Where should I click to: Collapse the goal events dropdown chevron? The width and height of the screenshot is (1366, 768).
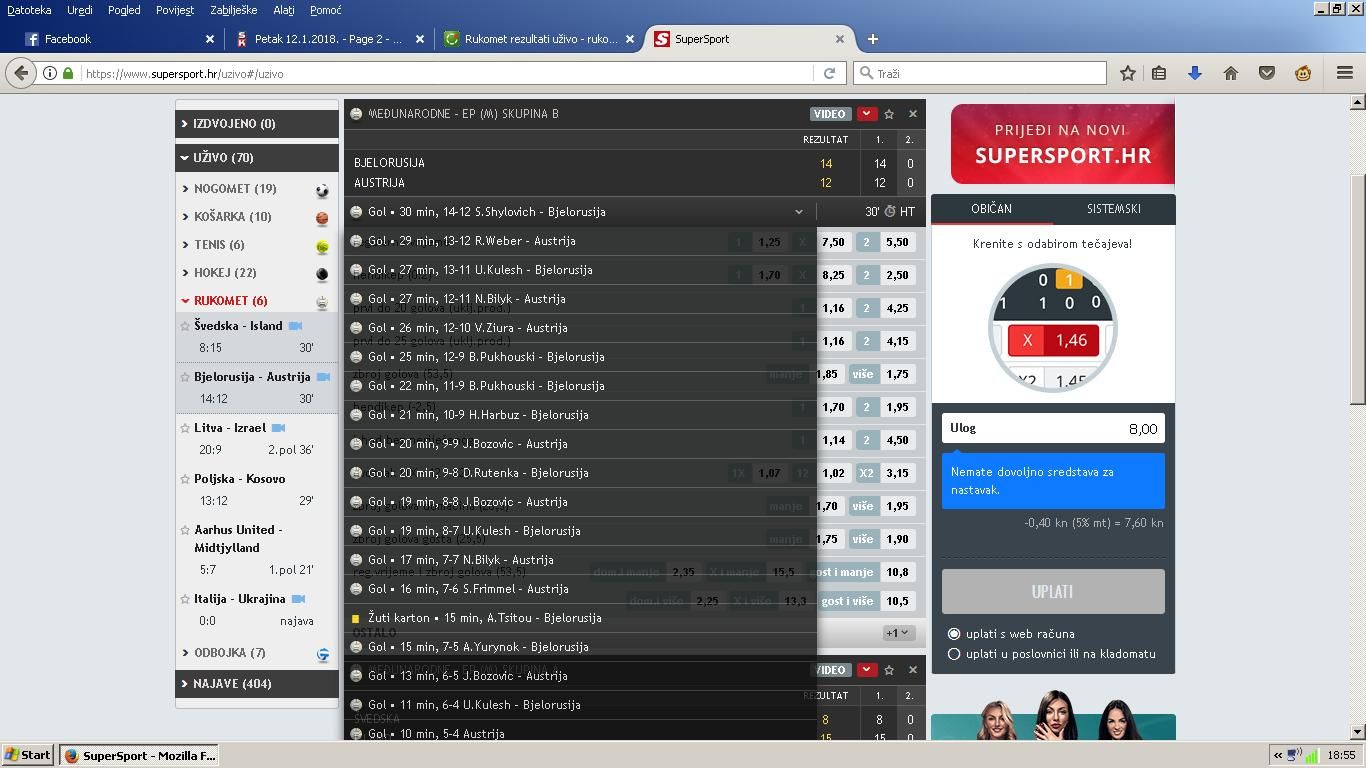798,212
